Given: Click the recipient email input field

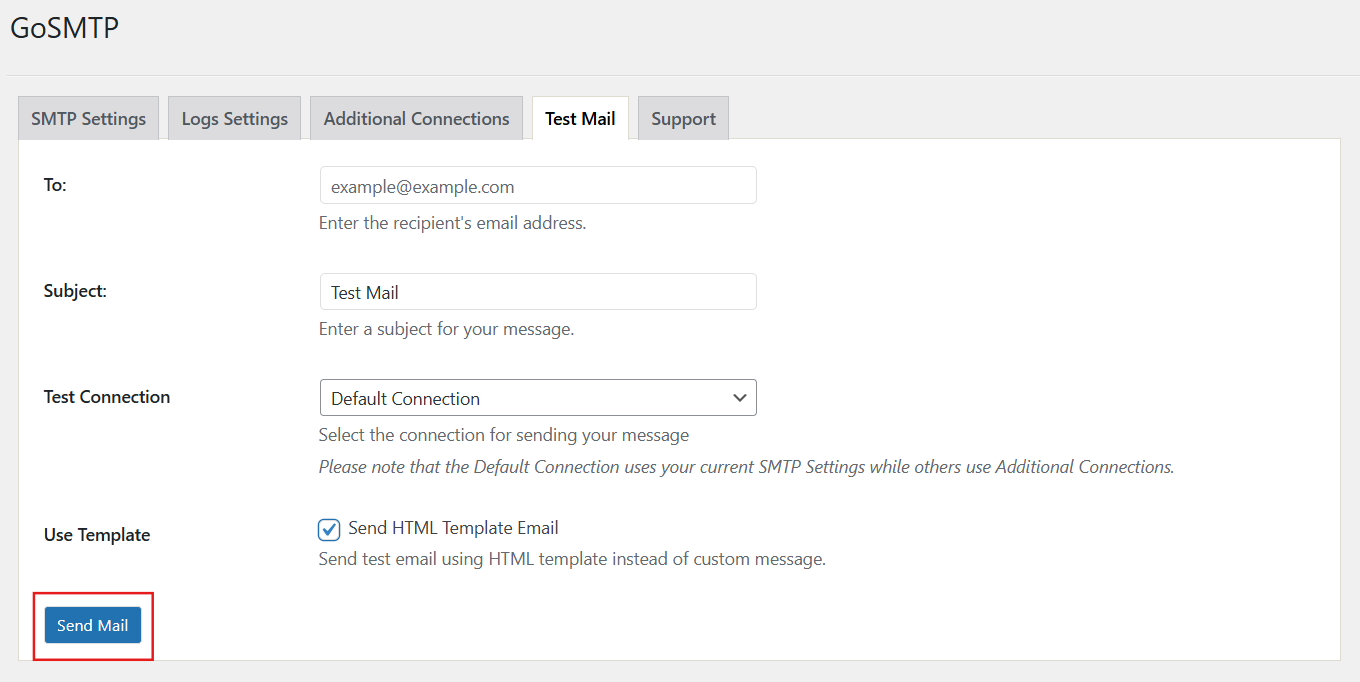Looking at the screenshot, I should click(x=538, y=185).
